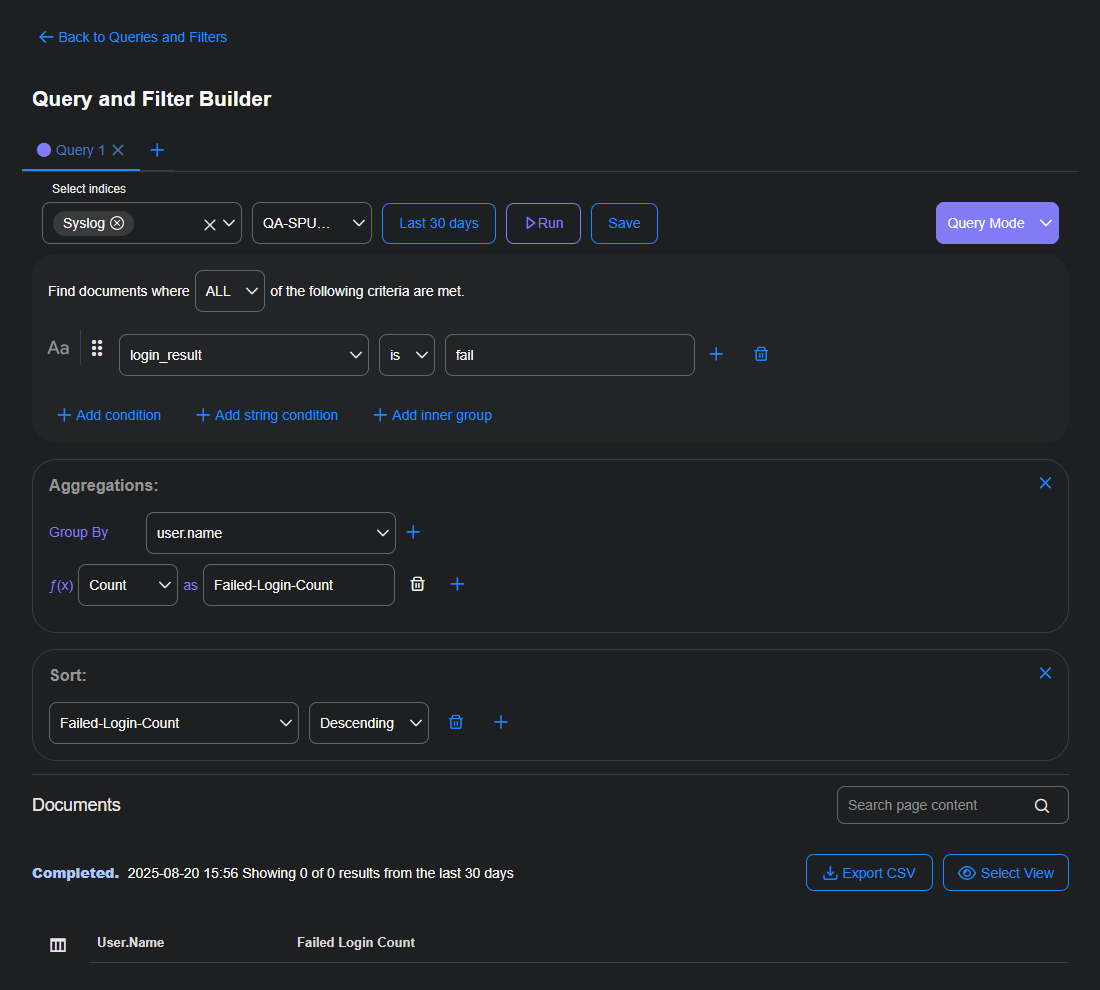Screen dimensions: 1100x990
Task: Delete the Count aggregation function
Action: (417, 584)
